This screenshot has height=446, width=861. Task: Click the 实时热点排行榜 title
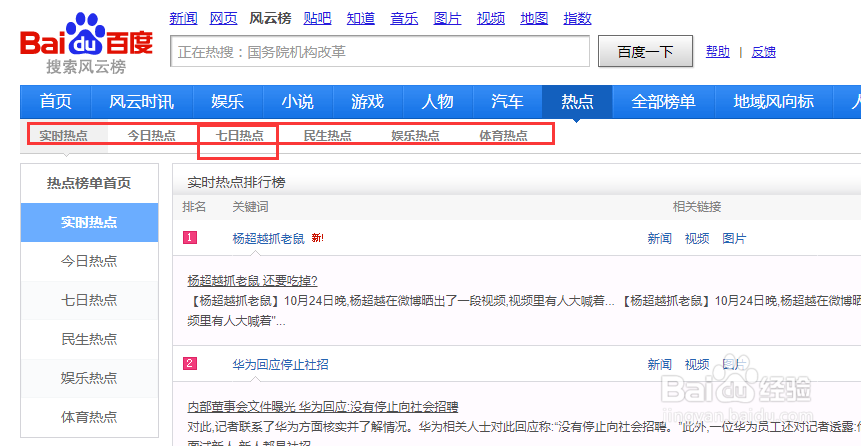[x=237, y=182]
